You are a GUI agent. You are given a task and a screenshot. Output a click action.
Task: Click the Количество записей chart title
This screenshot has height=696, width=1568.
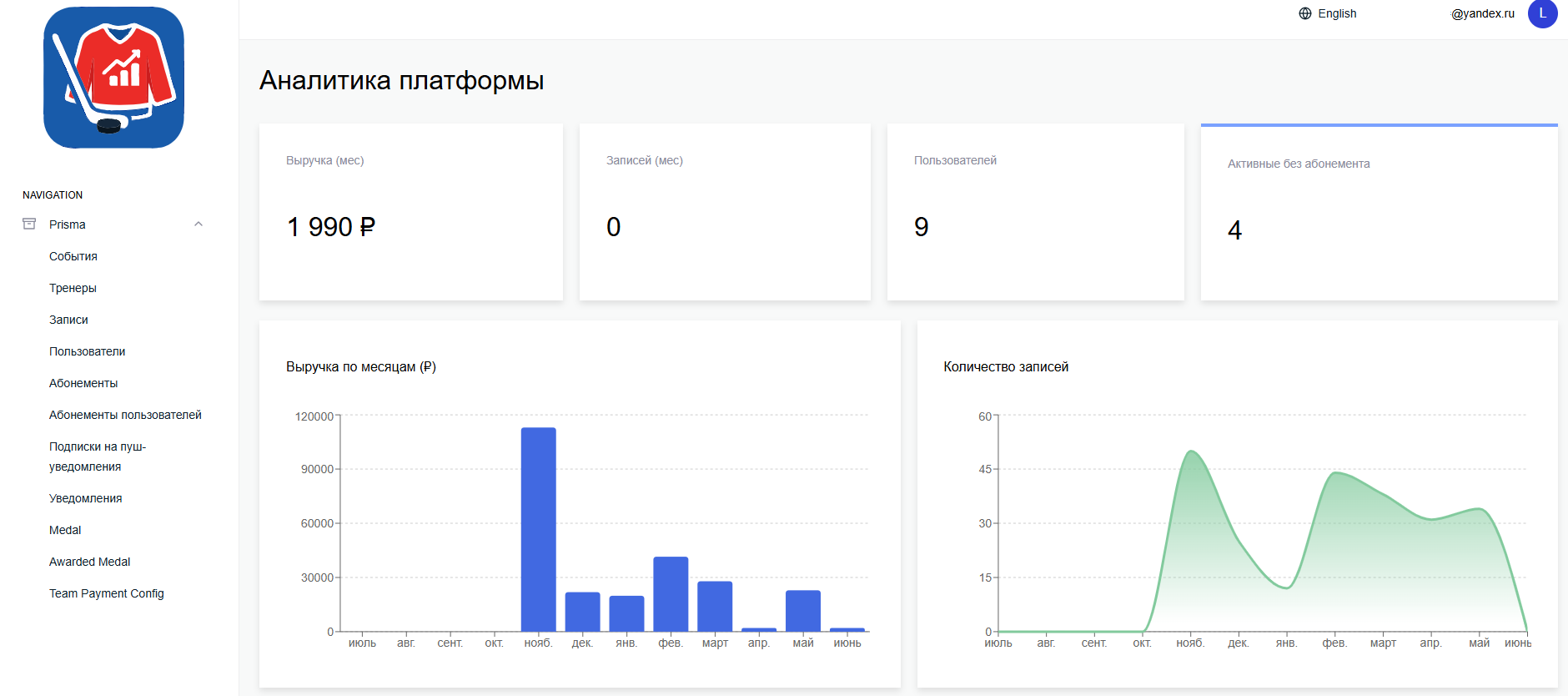pyautogui.click(x=1006, y=366)
